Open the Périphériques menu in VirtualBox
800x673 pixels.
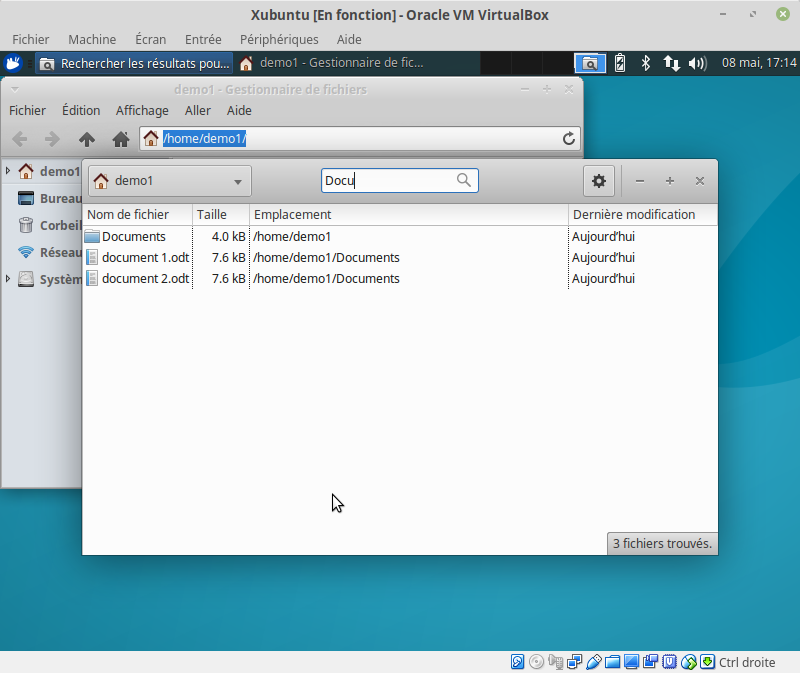click(x=279, y=39)
